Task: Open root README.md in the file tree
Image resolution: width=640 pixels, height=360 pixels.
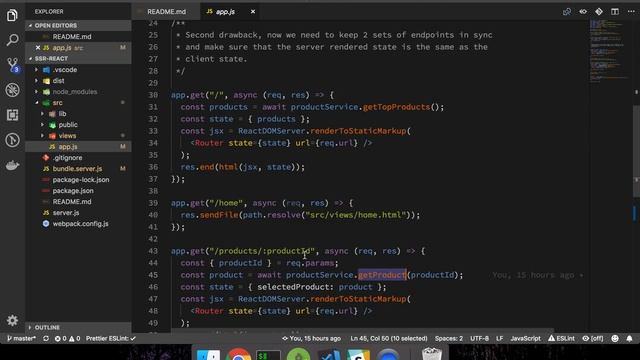Action: pos(78,202)
